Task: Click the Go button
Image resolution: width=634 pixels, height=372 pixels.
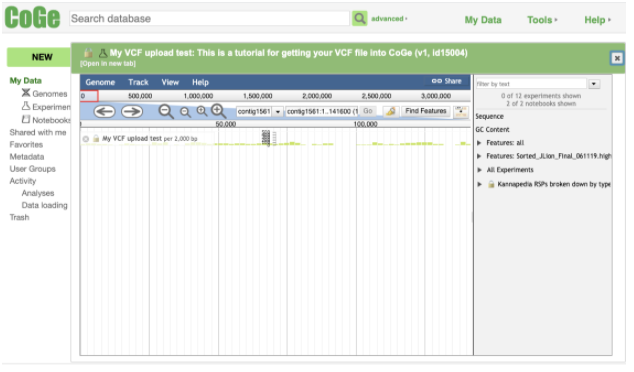Action: pyautogui.click(x=368, y=111)
